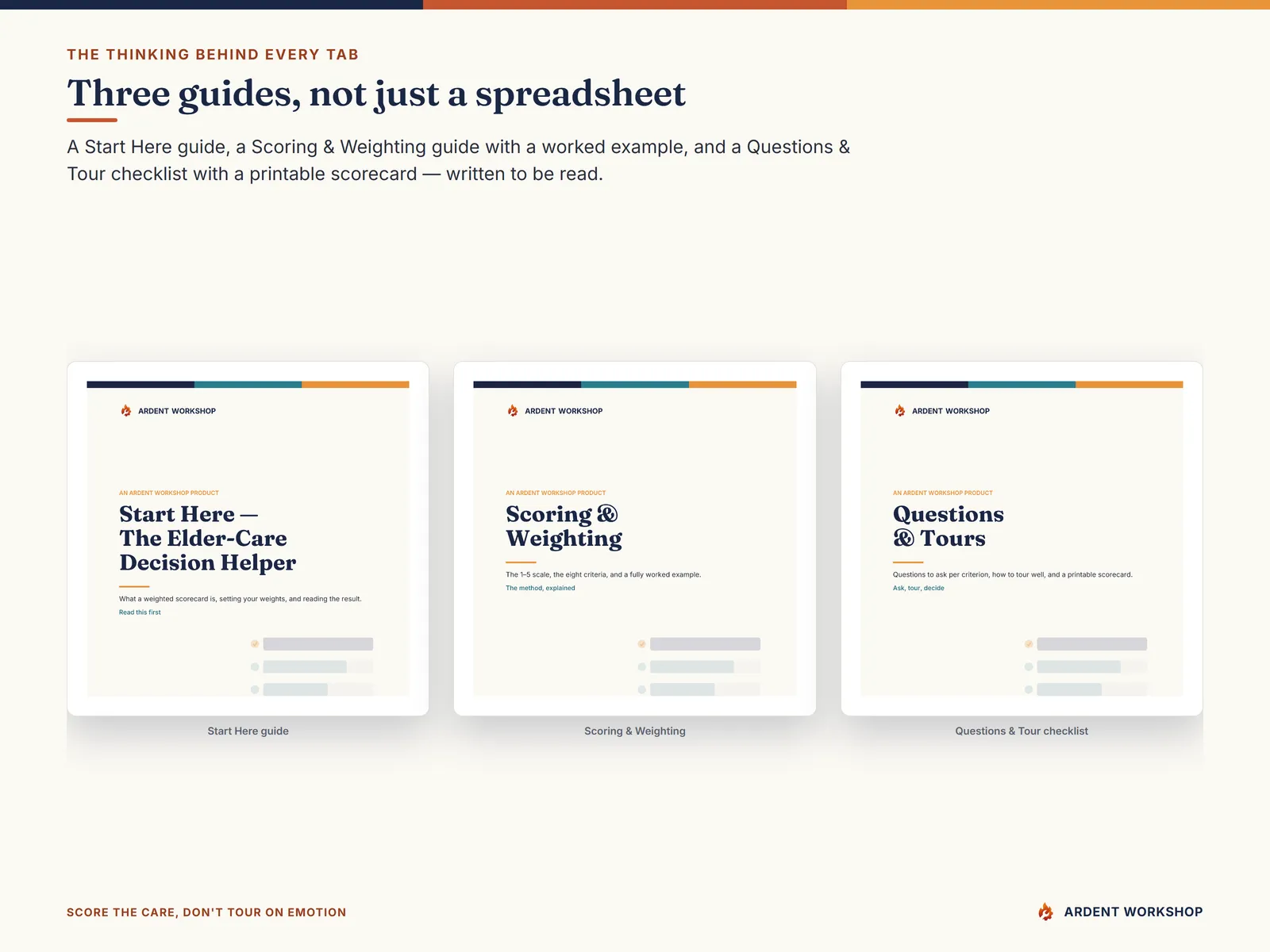Click the heading 'Three guides, not just a spreadsheet'
The height and width of the screenshot is (952, 1270).
376,94
